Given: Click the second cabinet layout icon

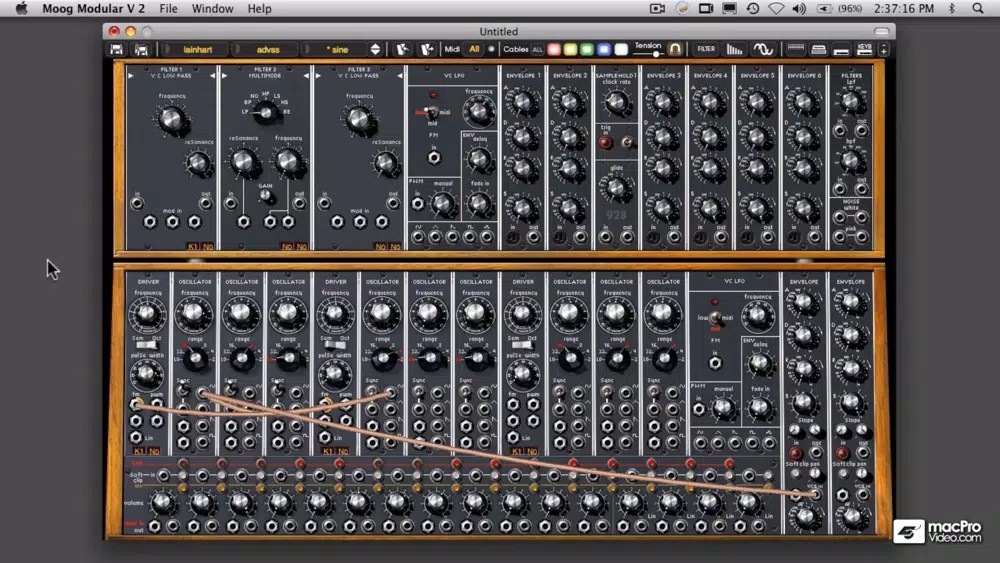Looking at the screenshot, I should 819,49.
